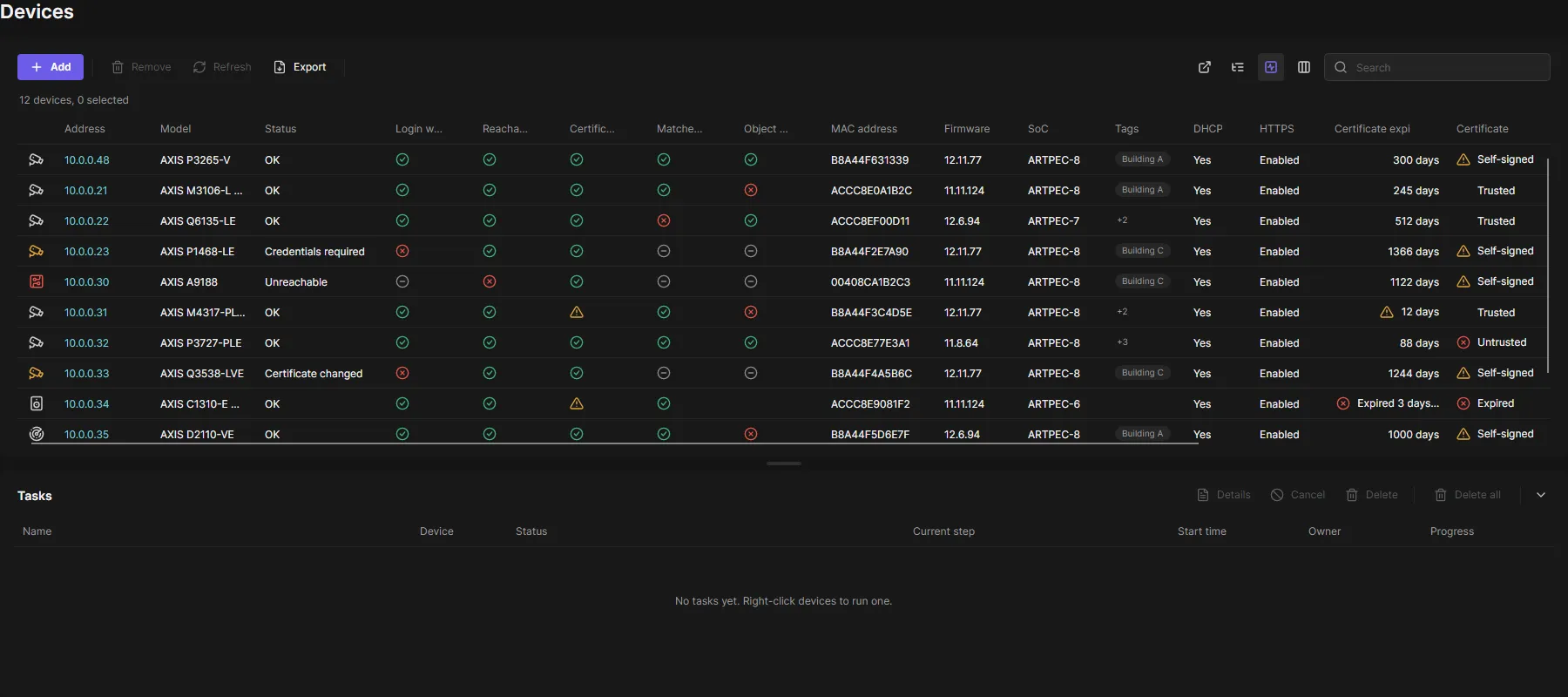The width and height of the screenshot is (1568, 697).
Task: Click the red unreachable icon for AXIS A9188
Action: click(x=490, y=281)
